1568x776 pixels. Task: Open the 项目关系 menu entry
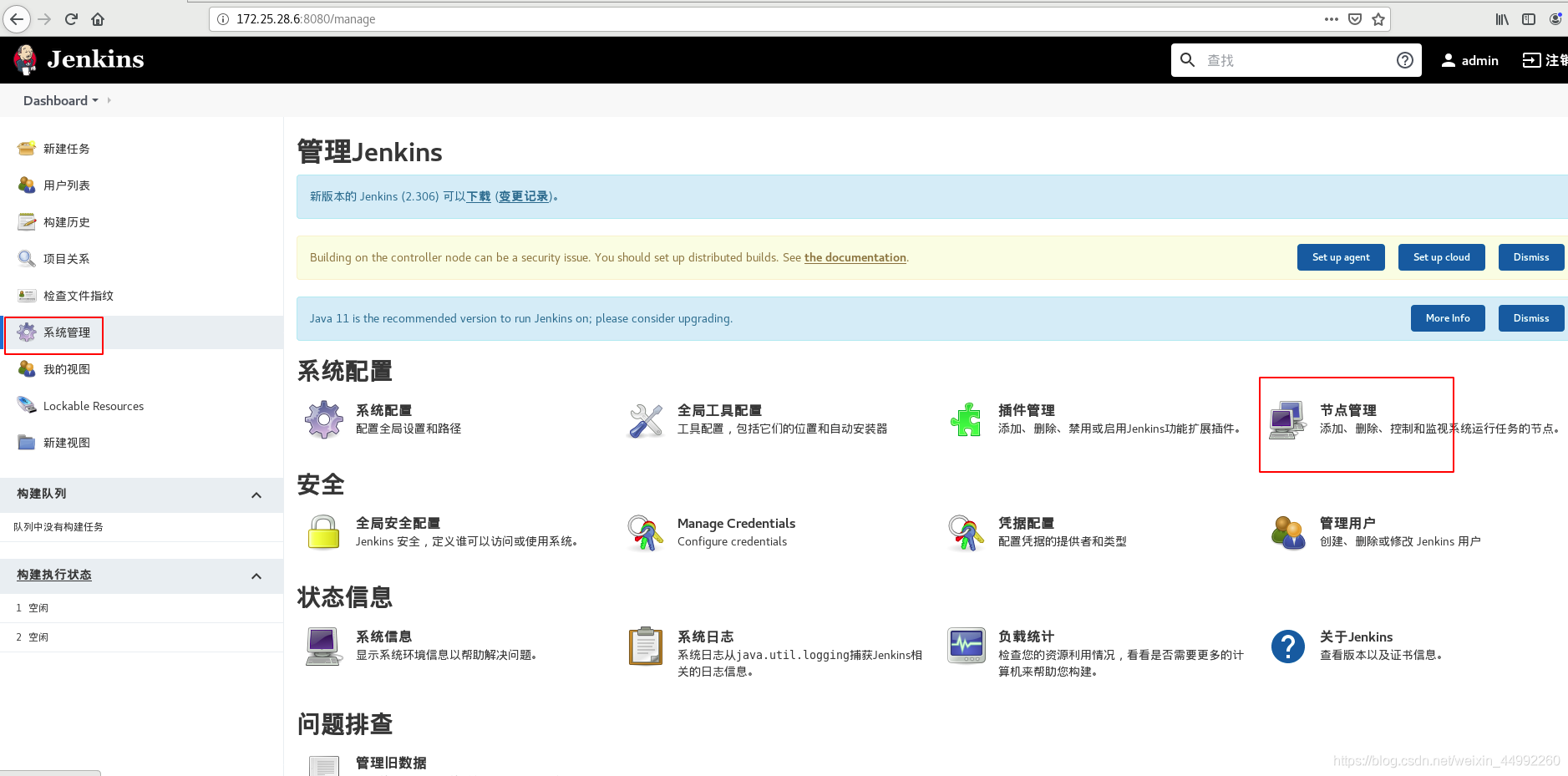(67, 259)
